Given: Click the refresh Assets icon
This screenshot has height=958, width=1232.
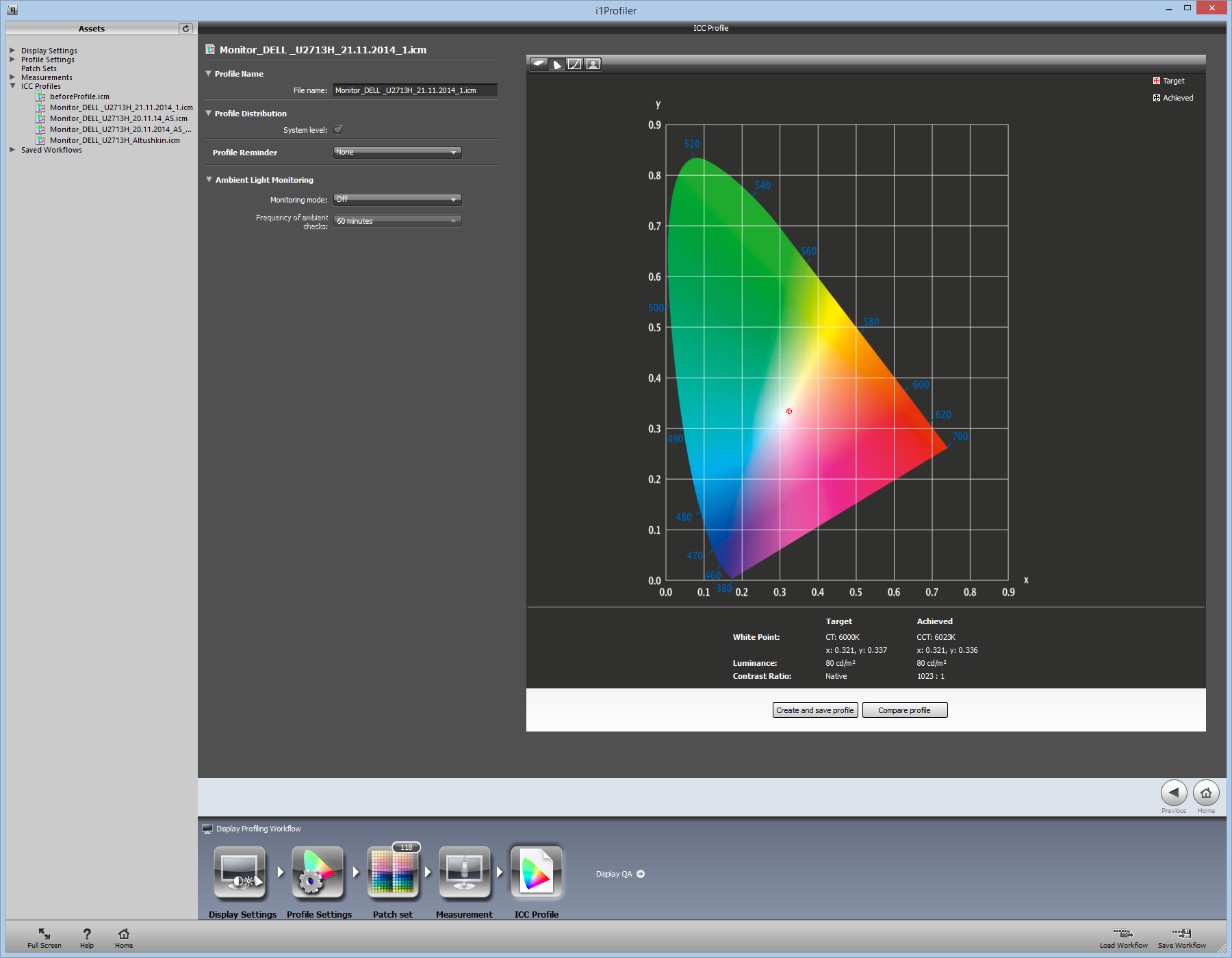Looking at the screenshot, I should pos(185,28).
